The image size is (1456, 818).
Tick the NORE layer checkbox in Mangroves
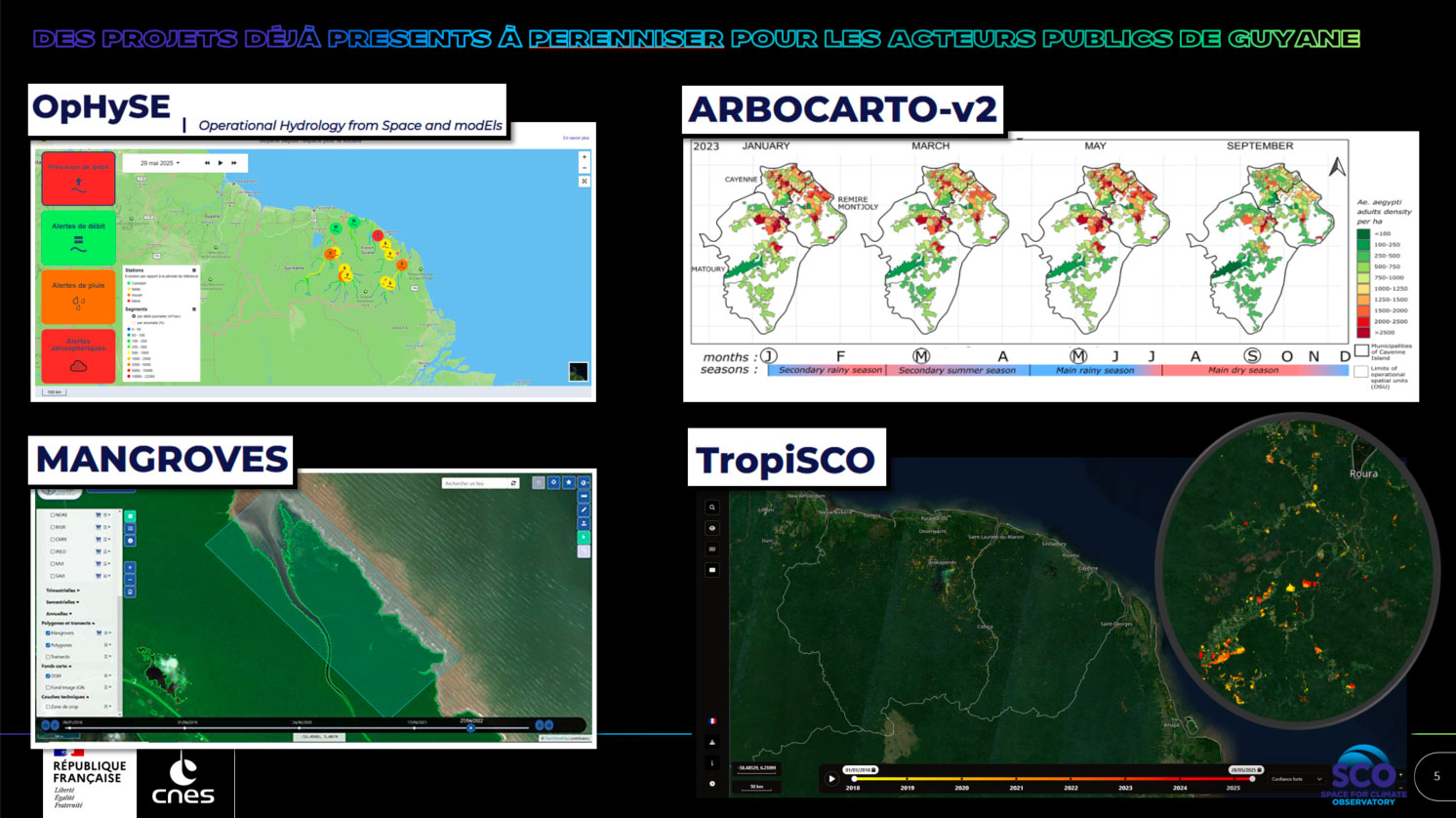click(x=53, y=514)
